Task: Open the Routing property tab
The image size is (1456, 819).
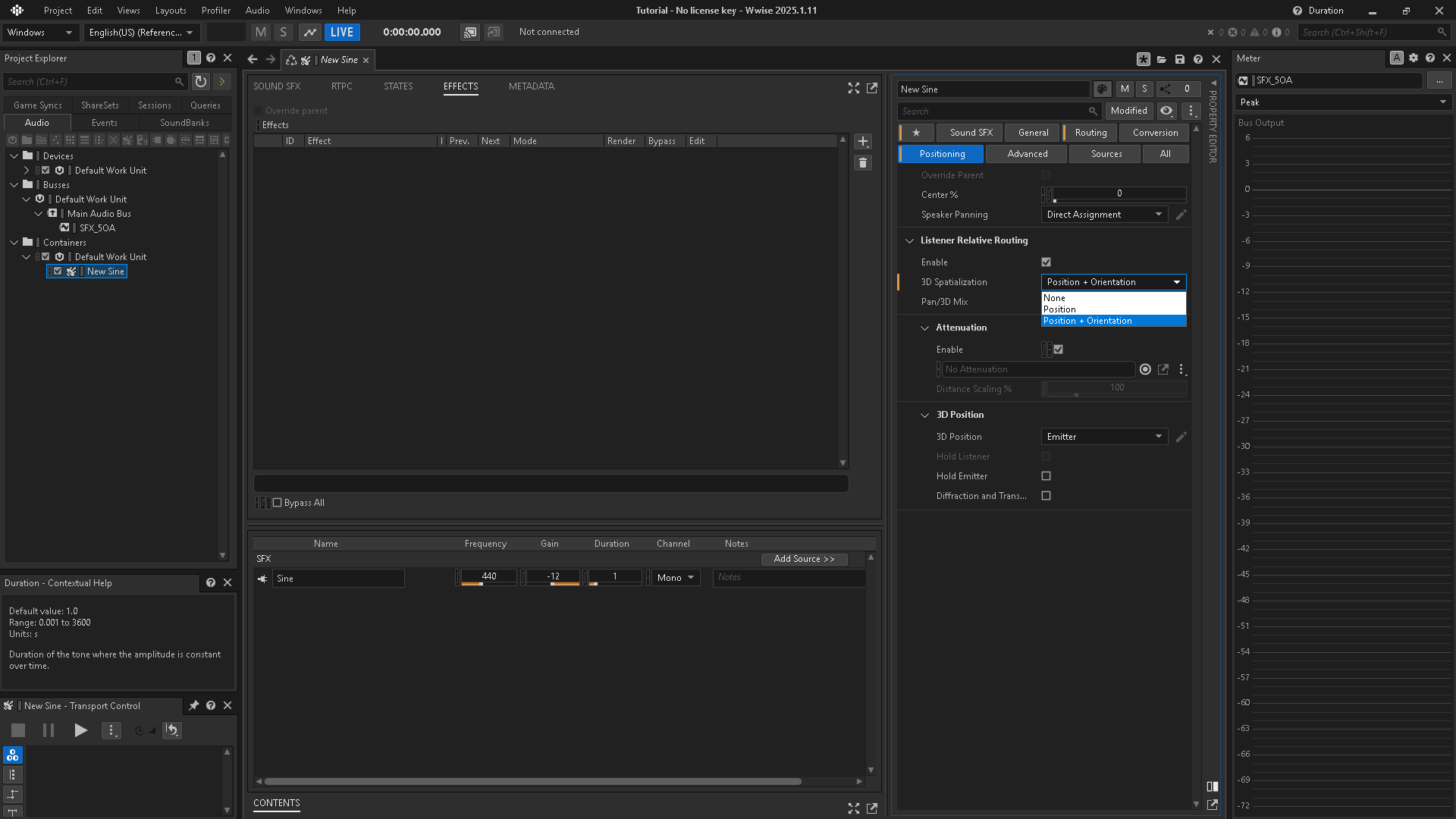Action: 1090,133
